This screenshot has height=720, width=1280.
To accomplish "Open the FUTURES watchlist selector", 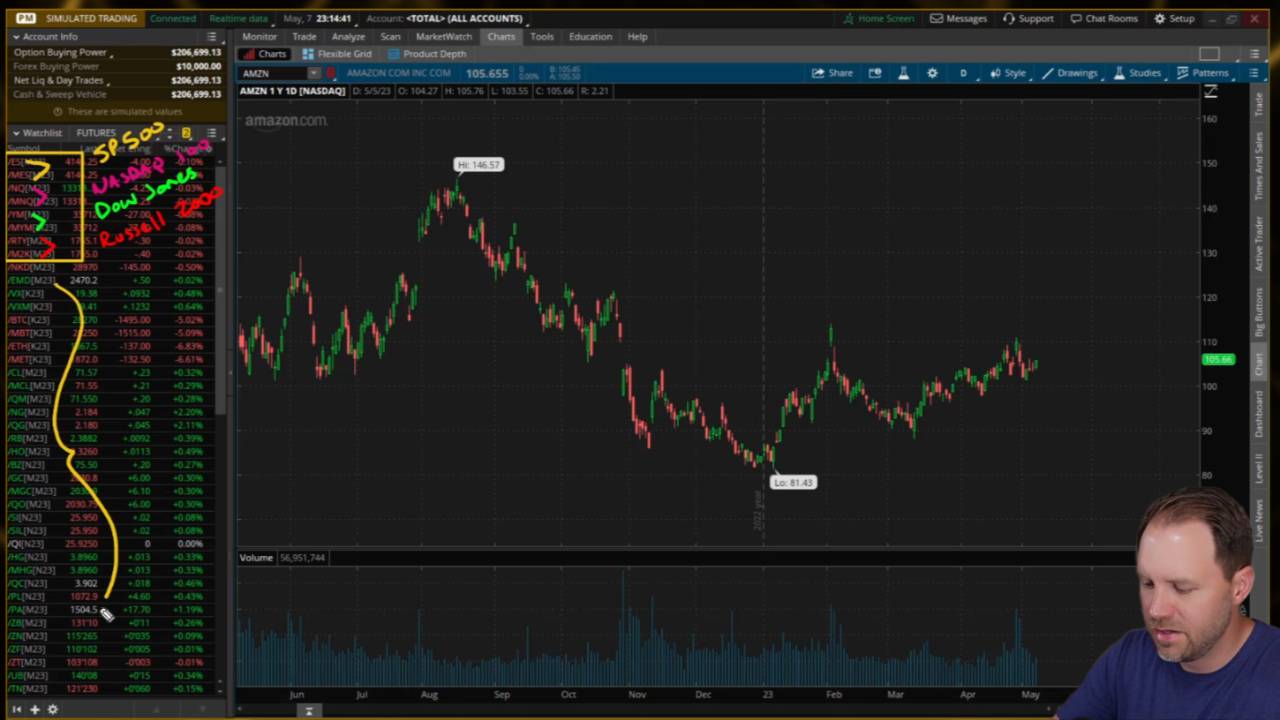I will tap(96, 133).
